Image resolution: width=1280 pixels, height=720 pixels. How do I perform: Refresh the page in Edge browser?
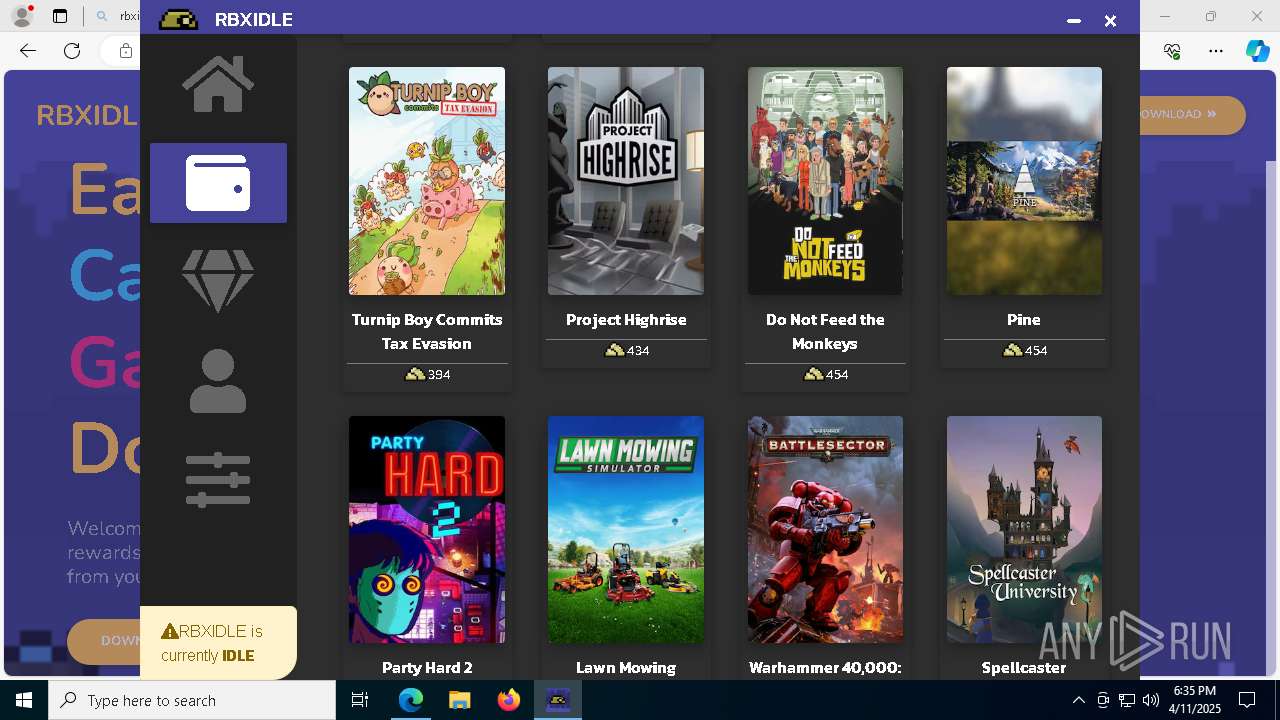[x=72, y=51]
